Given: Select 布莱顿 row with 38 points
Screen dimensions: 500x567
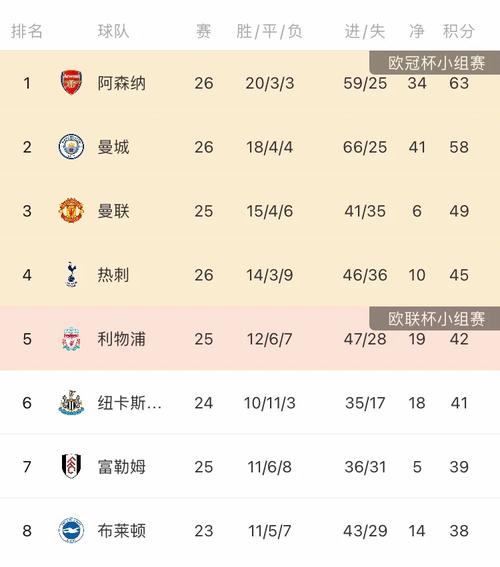Looking at the screenshot, I should pos(250,530).
